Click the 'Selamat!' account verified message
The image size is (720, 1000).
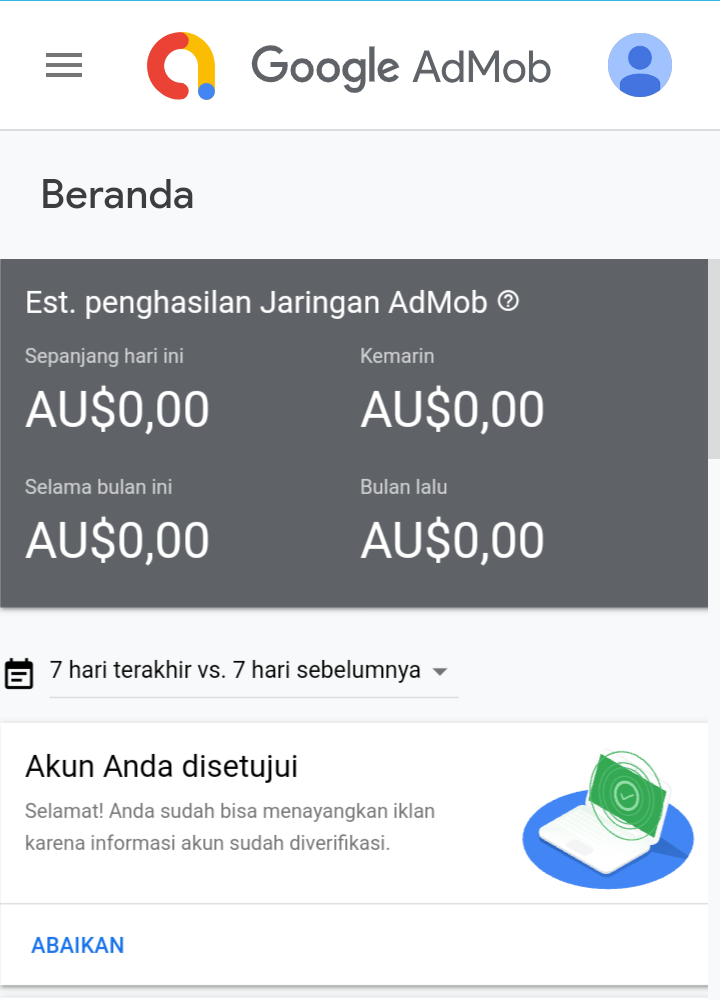click(x=230, y=826)
